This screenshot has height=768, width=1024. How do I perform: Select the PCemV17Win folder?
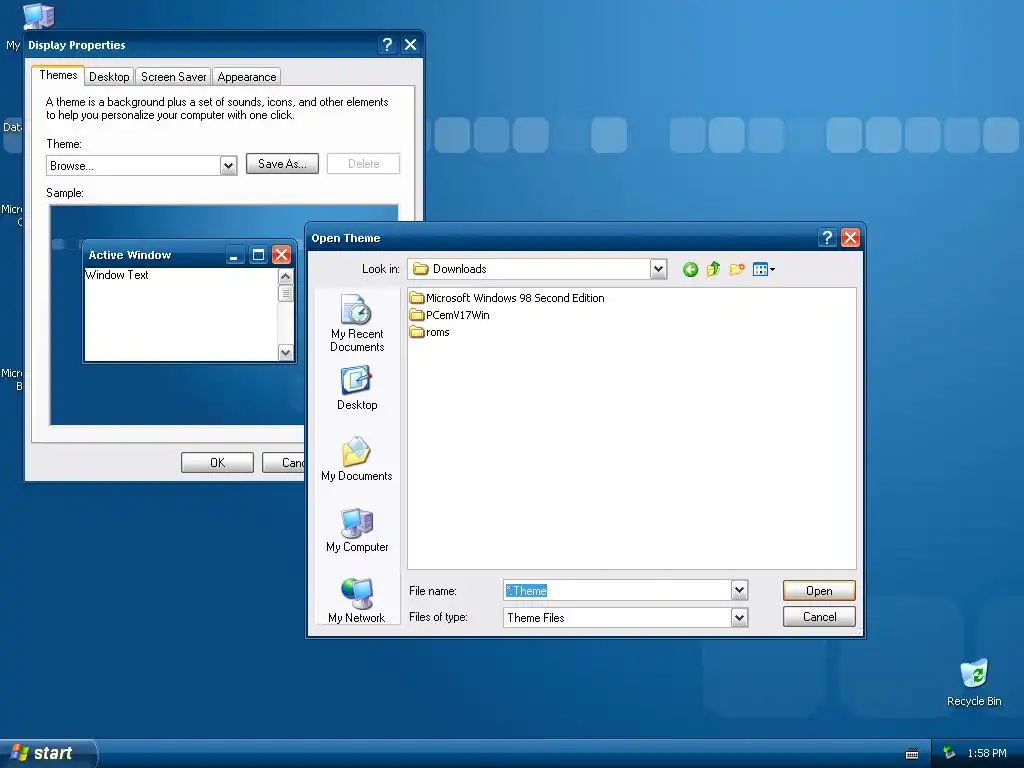tap(449, 315)
